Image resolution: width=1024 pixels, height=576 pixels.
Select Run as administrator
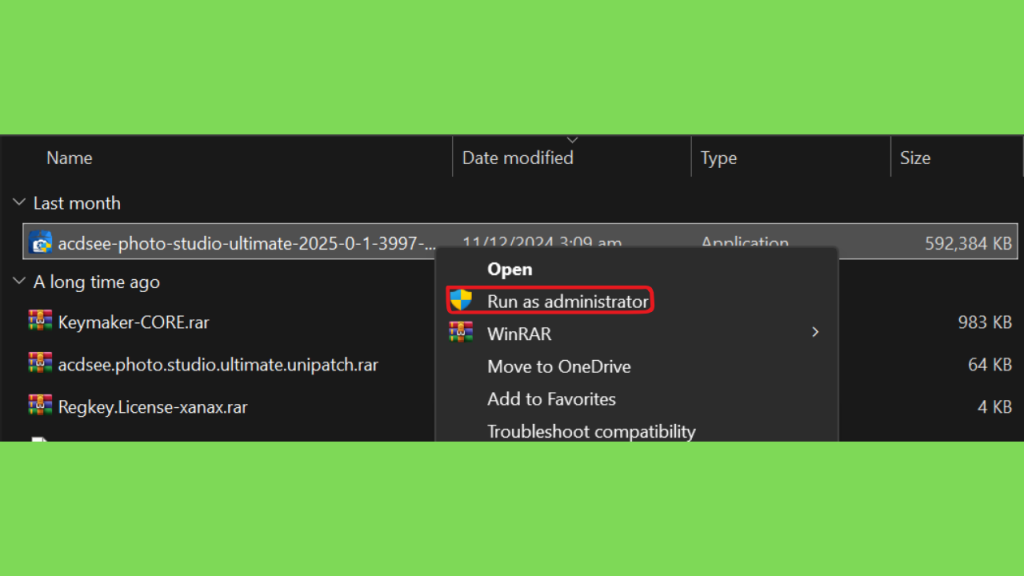[568, 301]
